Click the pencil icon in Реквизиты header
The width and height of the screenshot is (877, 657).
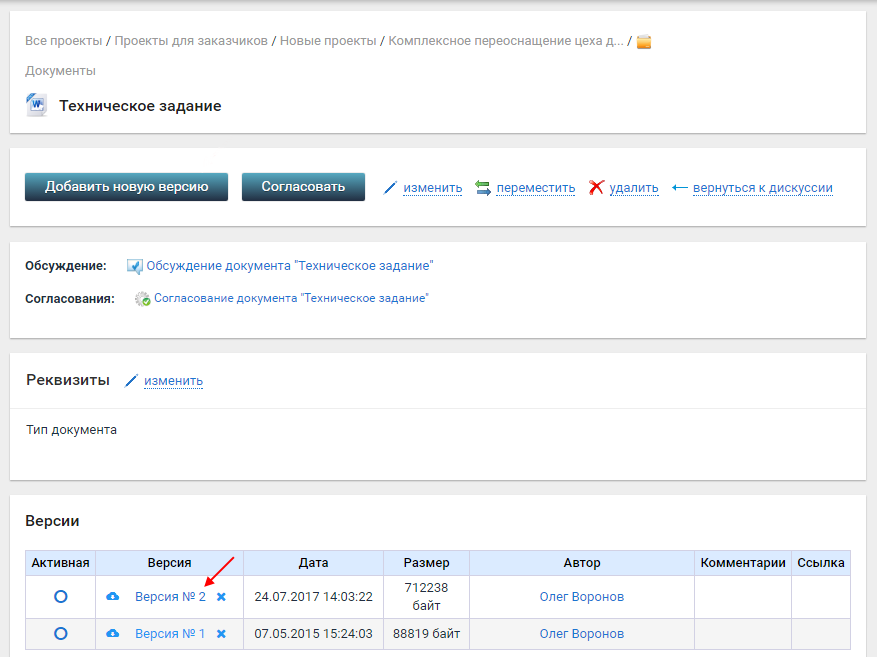(x=131, y=381)
